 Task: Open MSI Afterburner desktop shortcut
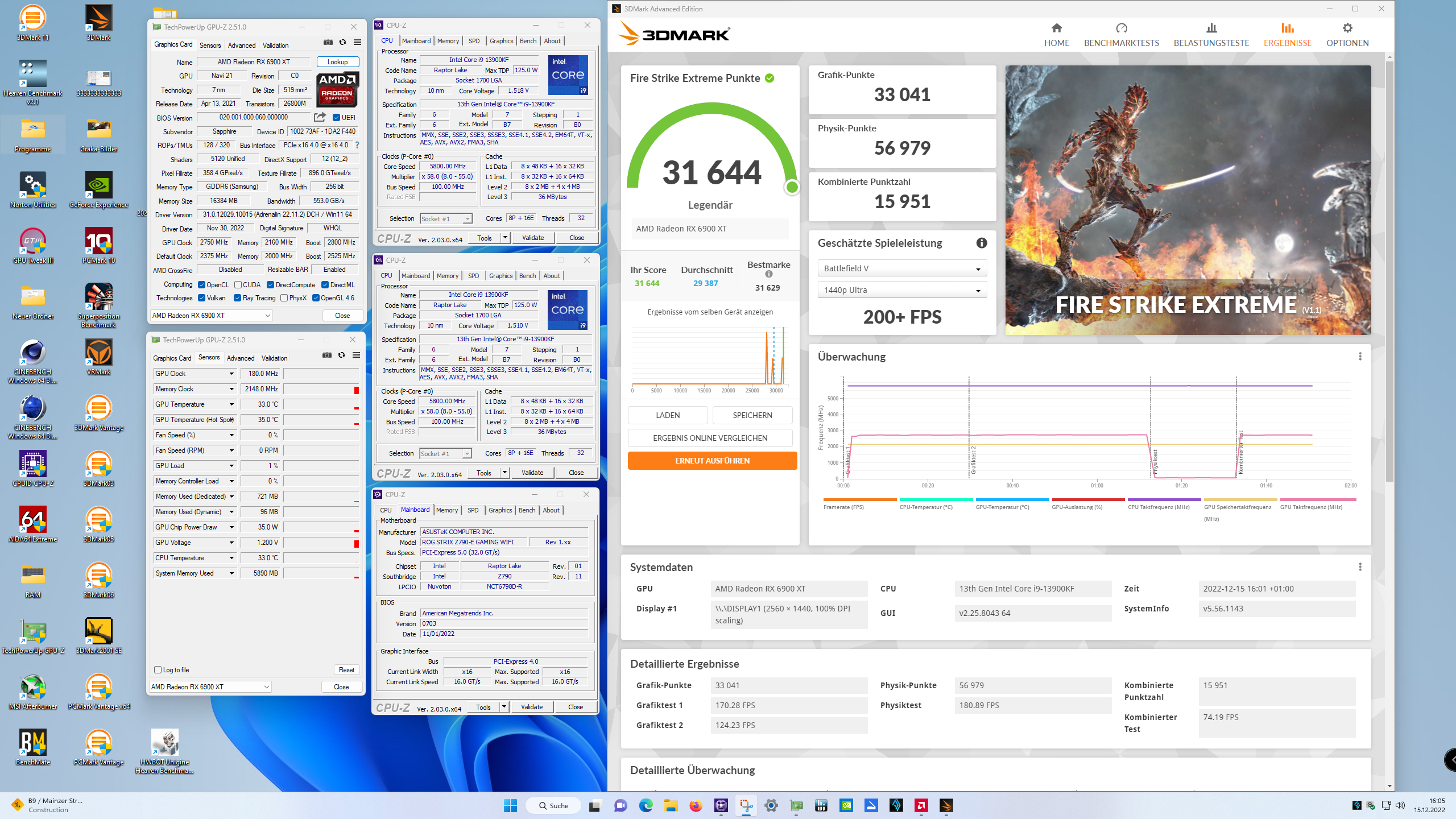[x=32, y=692]
